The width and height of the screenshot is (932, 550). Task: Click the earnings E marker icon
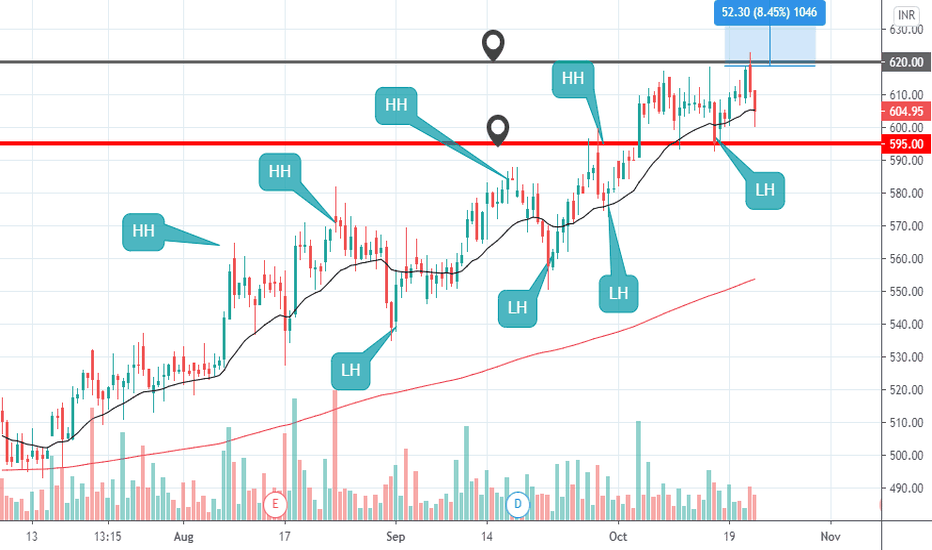pos(275,504)
